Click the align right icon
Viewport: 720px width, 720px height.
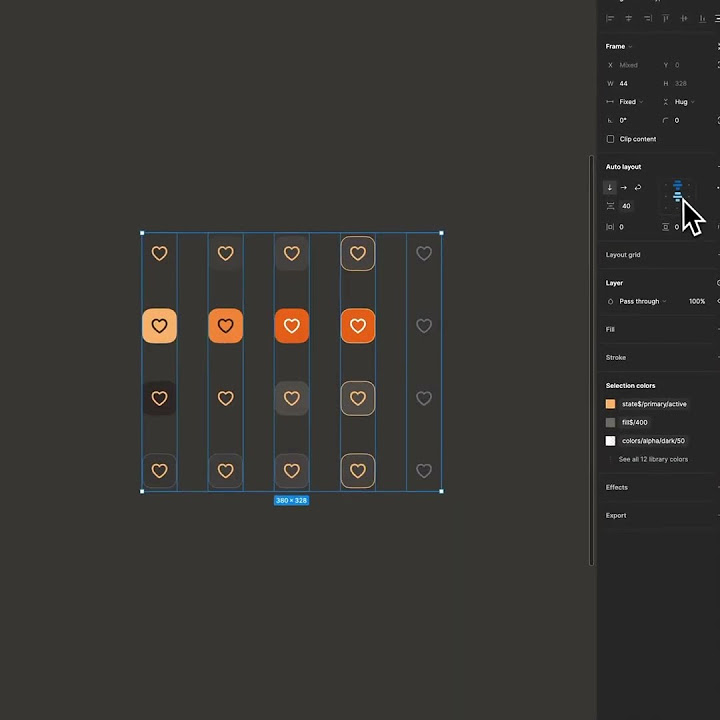(x=647, y=18)
